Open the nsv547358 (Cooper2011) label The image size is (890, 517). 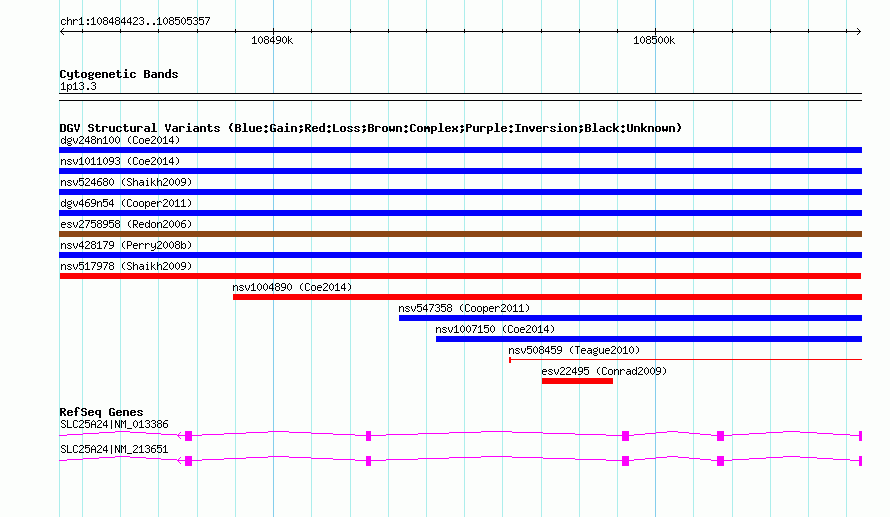(464, 308)
